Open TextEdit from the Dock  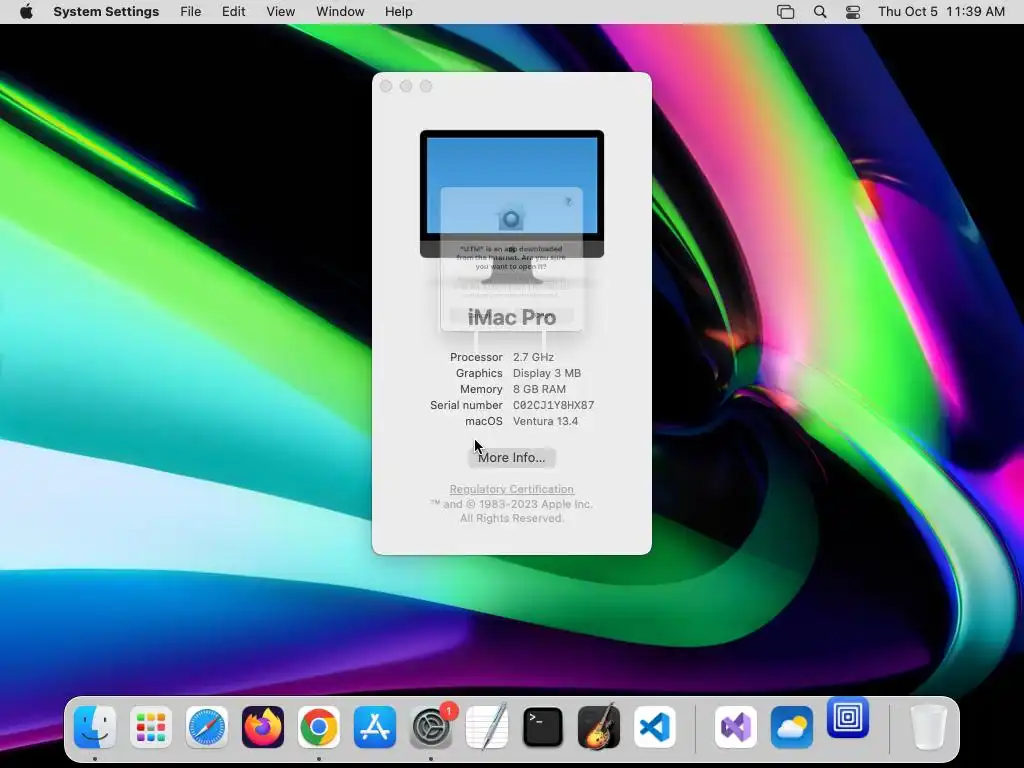point(487,727)
